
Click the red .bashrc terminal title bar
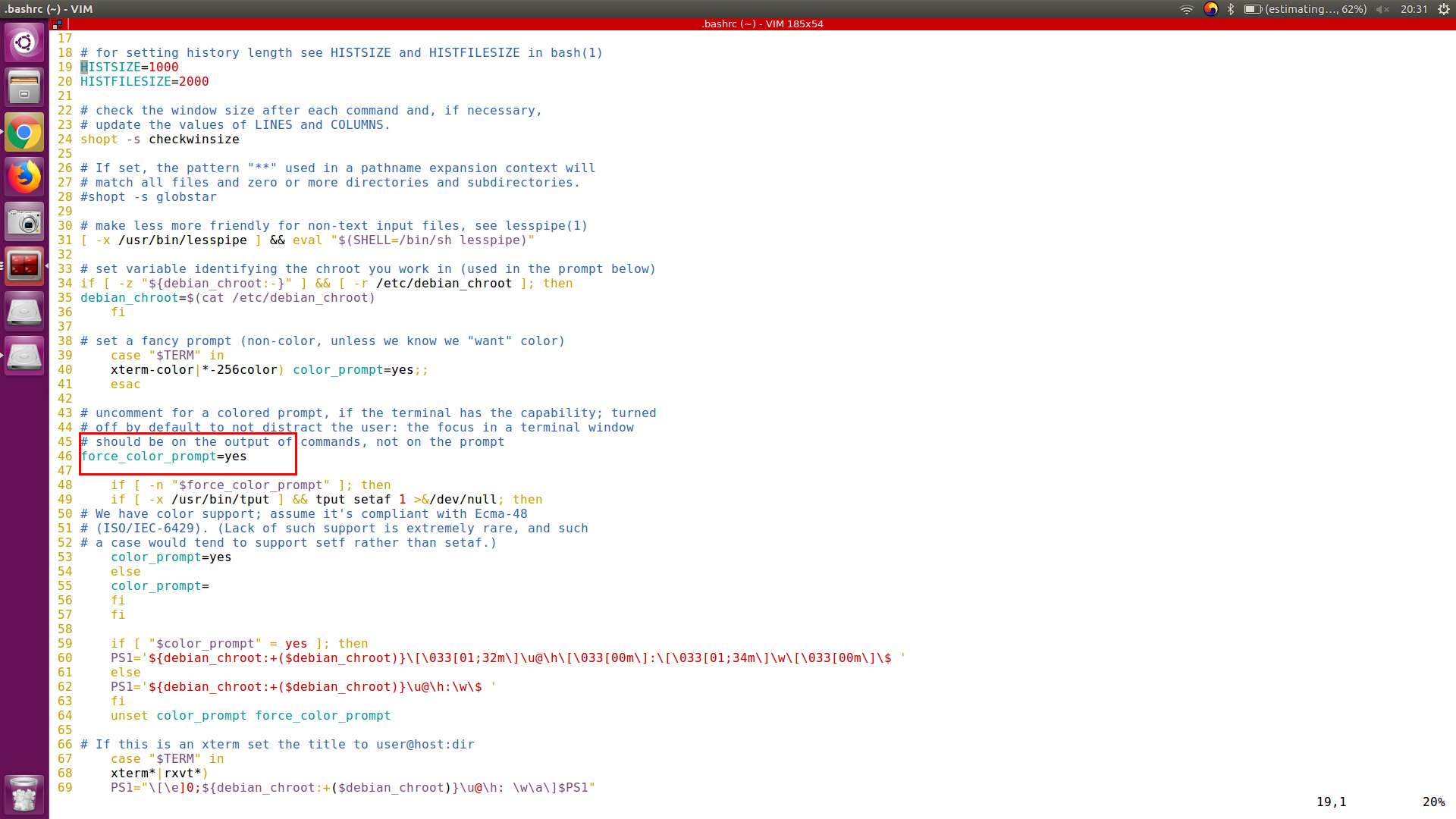coord(761,24)
